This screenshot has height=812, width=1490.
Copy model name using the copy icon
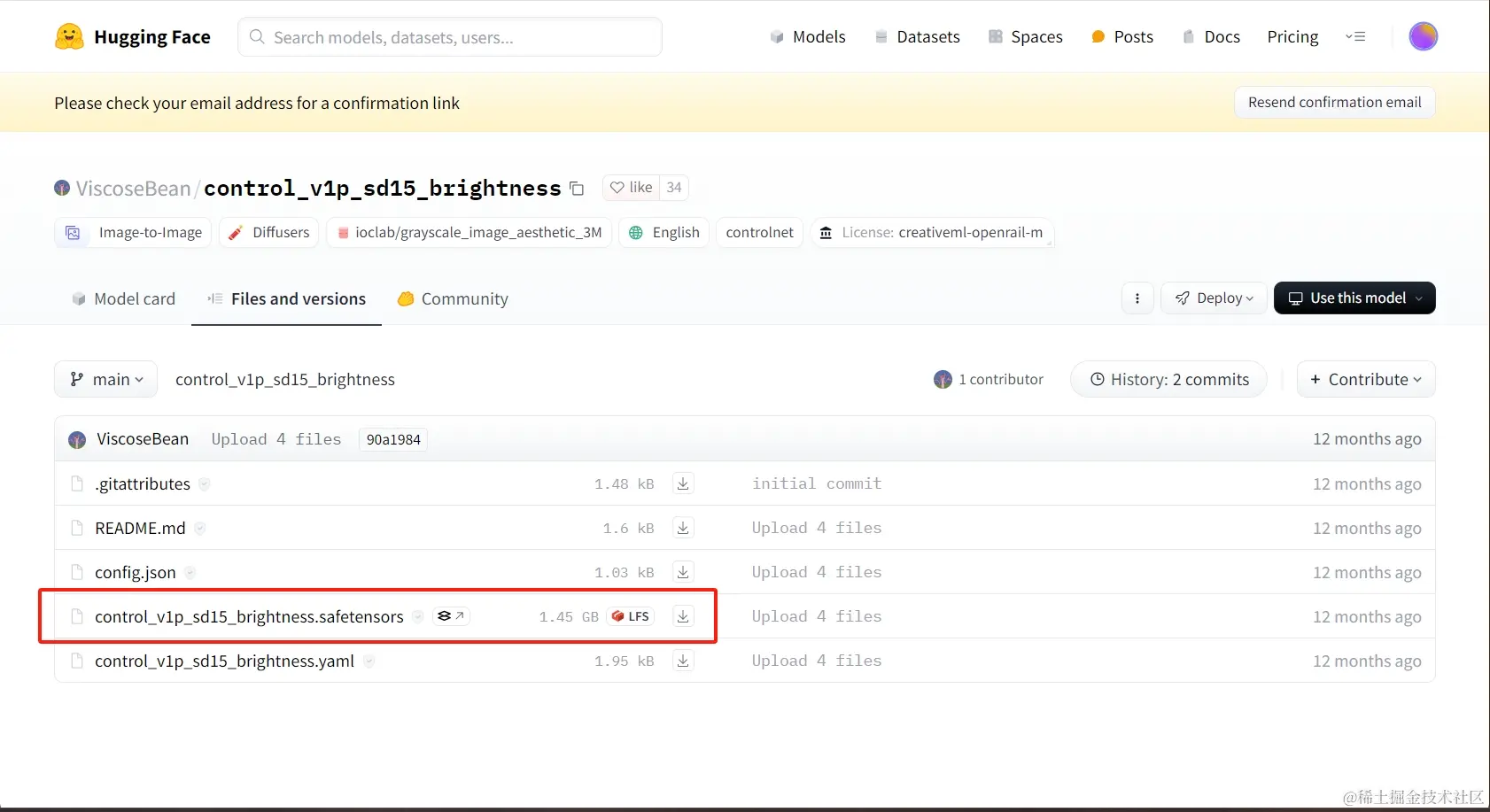point(577,189)
